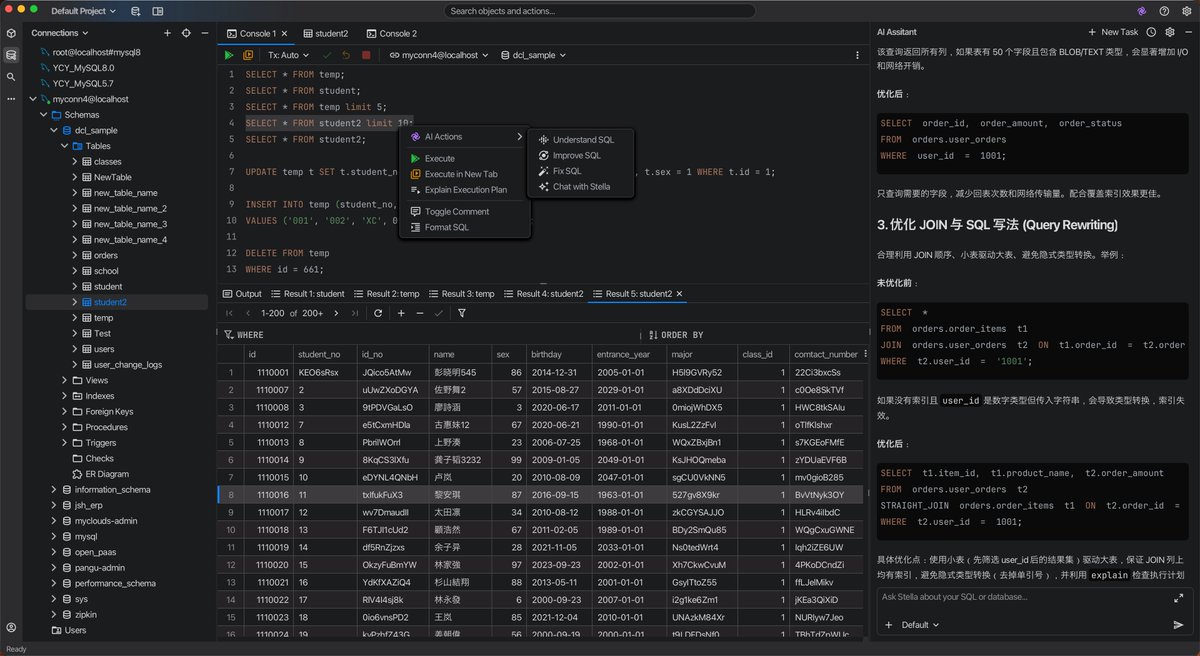Select Improve SQL in the AI submenu
This screenshot has width=1200, height=656.
click(x=583, y=155)
